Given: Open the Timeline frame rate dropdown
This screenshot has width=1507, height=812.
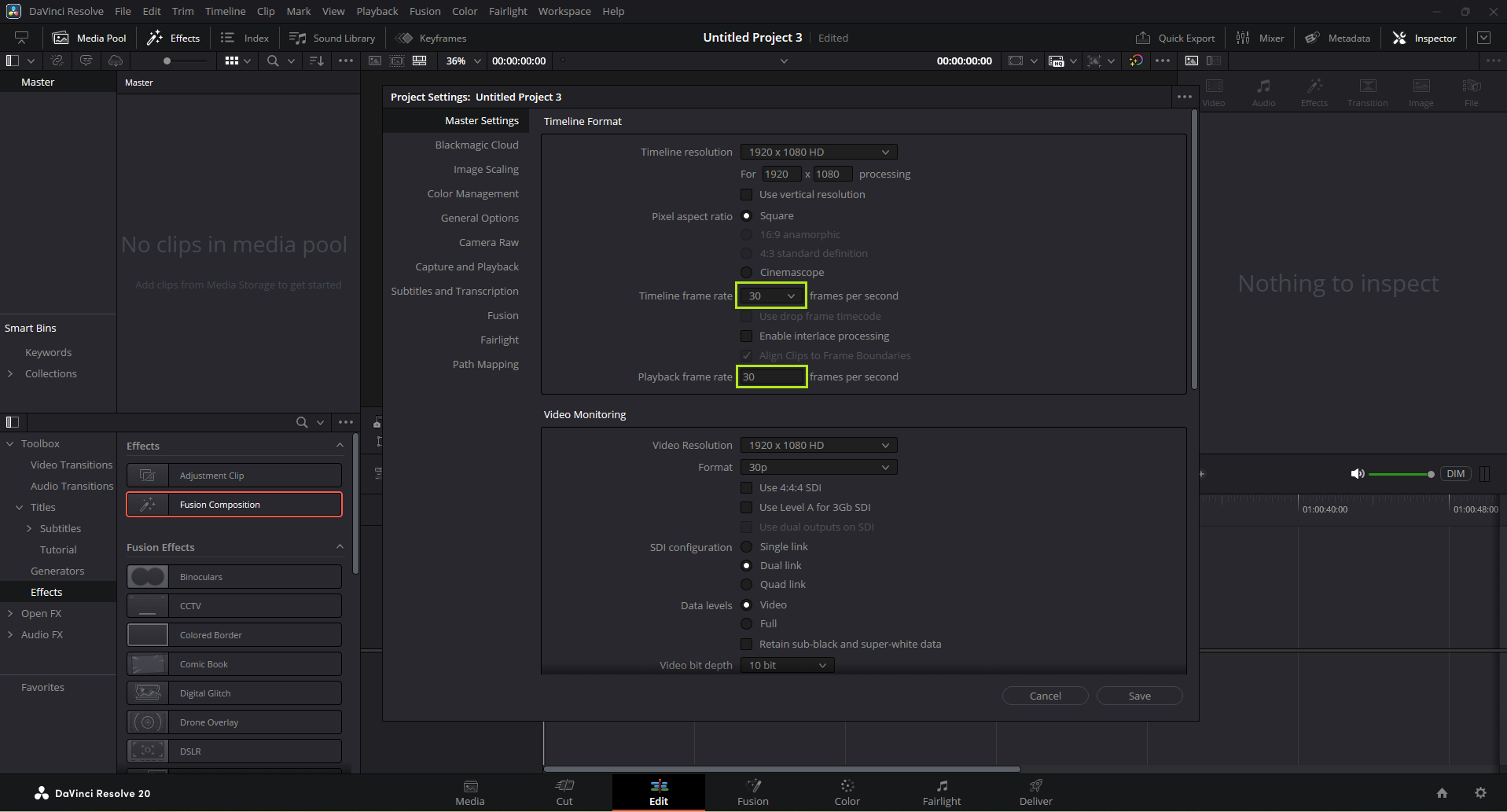Looking at the screenshot, I should (771, 296).
